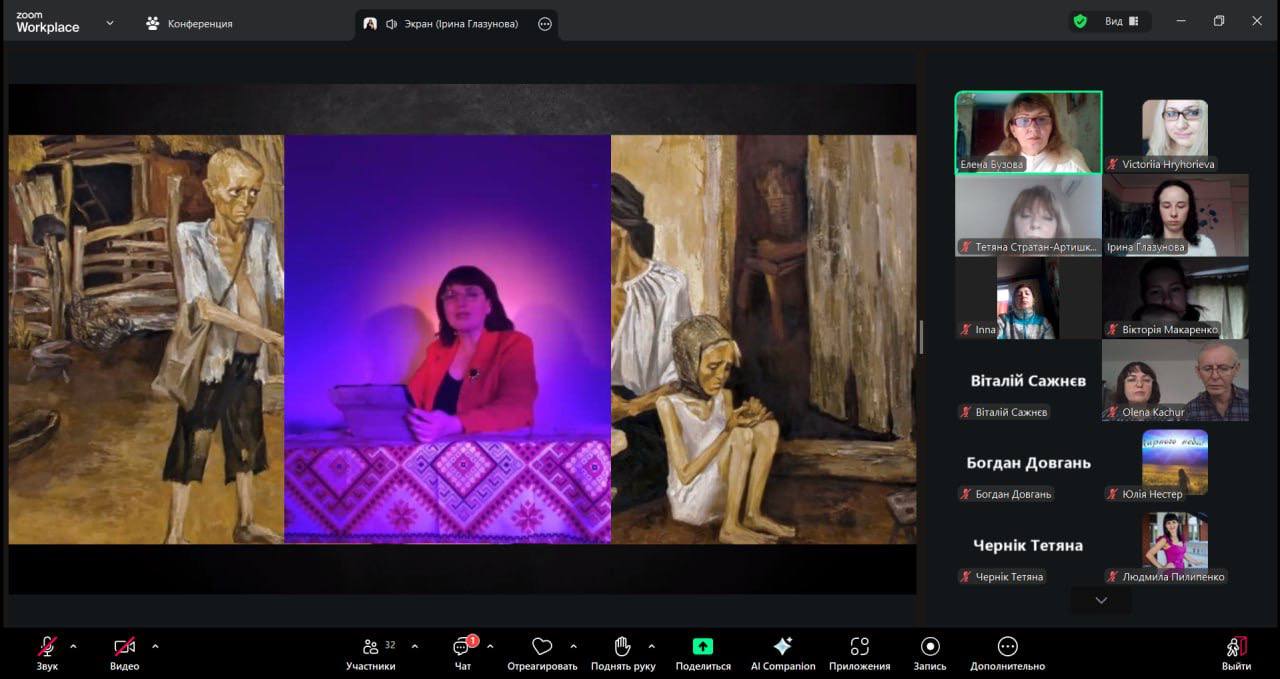Click the Вид view layout button
Image resolution: width=1280 pixels, height=679 pixels.
tap(1121, 21)
